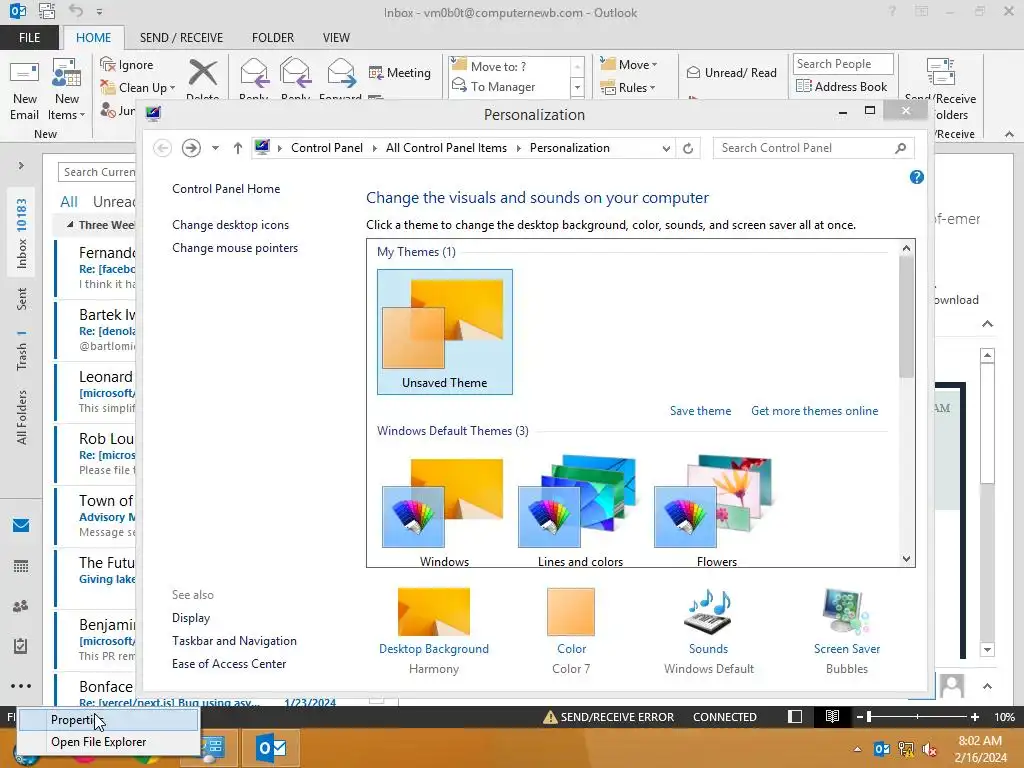Image resolution: width=1024 pixels, height=768 pixels.
Task: Click Send/Receive All Folders icon
Action: (x=940, y=72)
